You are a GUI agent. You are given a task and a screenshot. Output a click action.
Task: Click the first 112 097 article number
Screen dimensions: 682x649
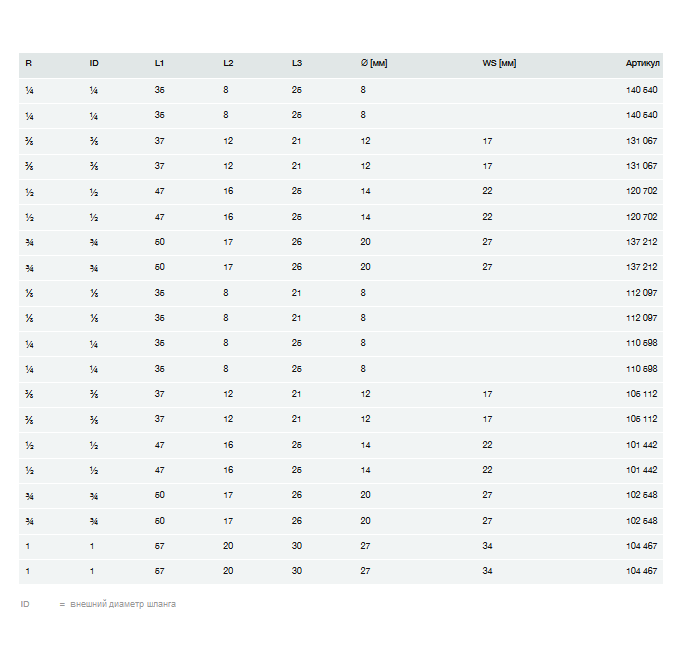coord(641,293)
